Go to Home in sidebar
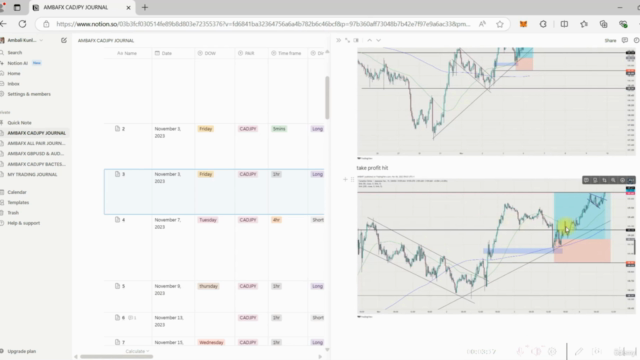640x360 pixels. tap(13, 73)
